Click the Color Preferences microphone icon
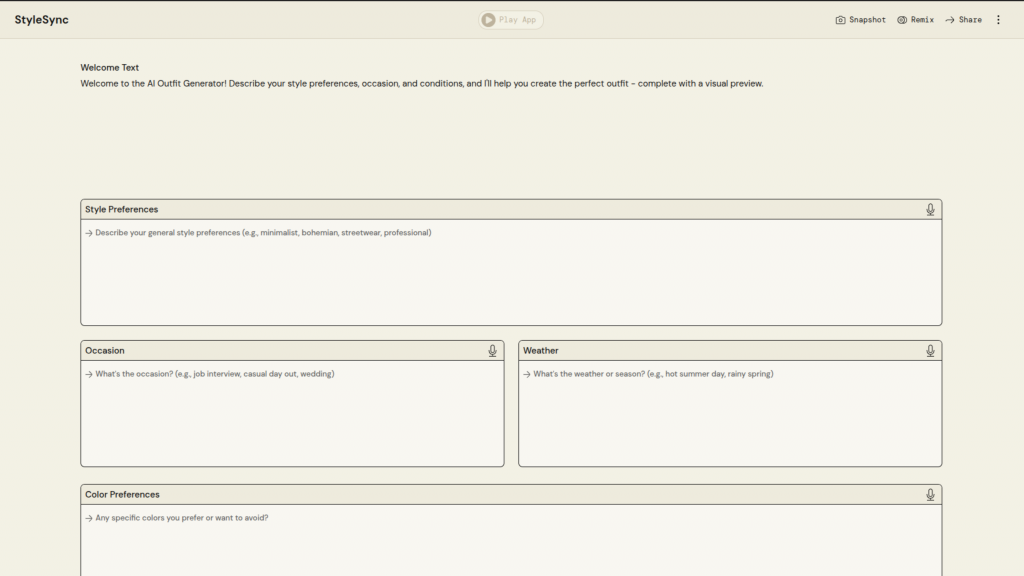This screenshot has width=1024, height=576. point(930,495)
